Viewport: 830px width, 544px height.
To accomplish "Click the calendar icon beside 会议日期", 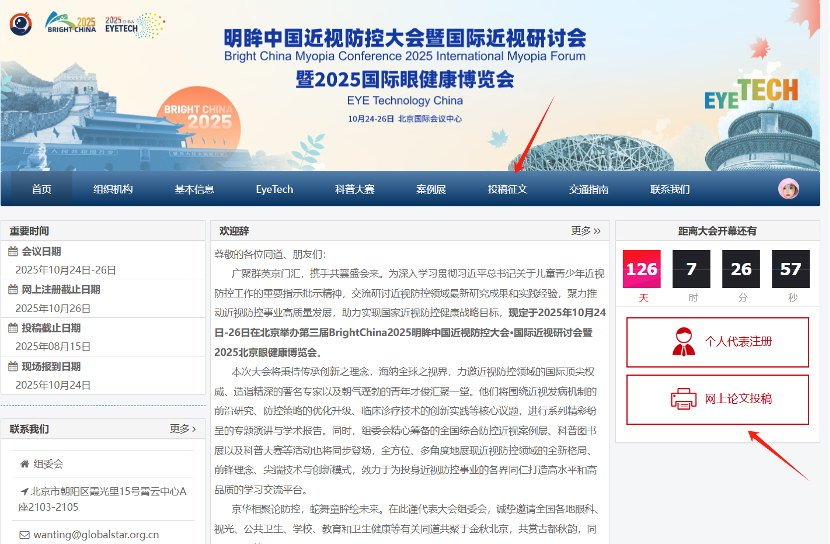I will tap(13, 251).
